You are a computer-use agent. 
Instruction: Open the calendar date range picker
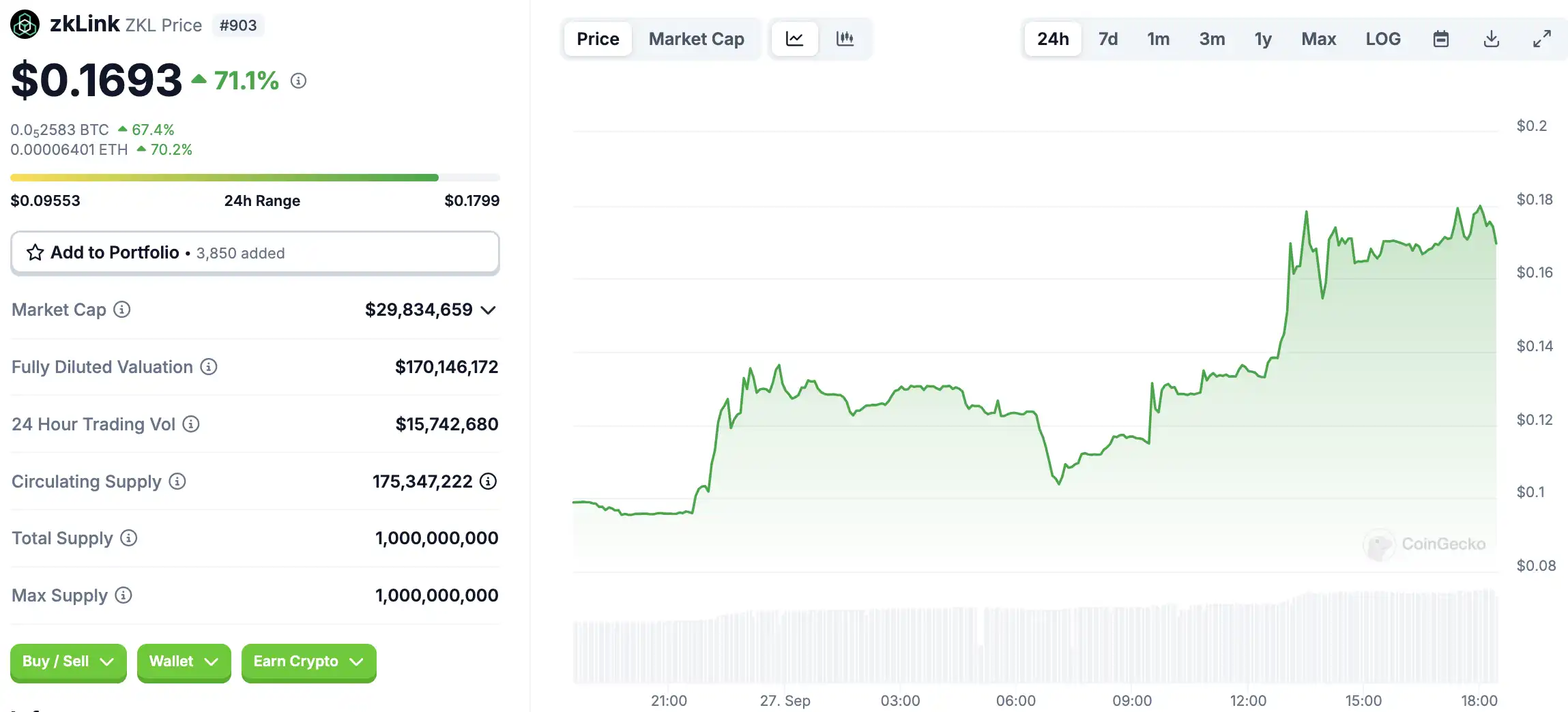(x=1441, y=39)
